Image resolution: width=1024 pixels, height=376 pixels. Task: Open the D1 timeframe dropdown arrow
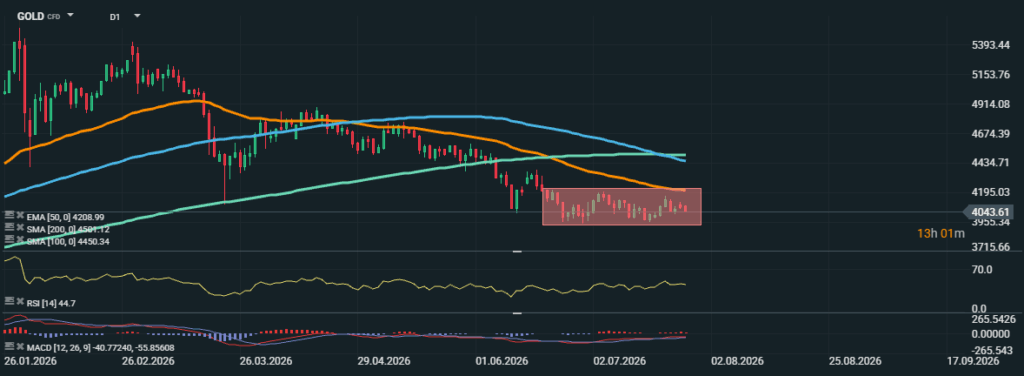tap(136, 15)
